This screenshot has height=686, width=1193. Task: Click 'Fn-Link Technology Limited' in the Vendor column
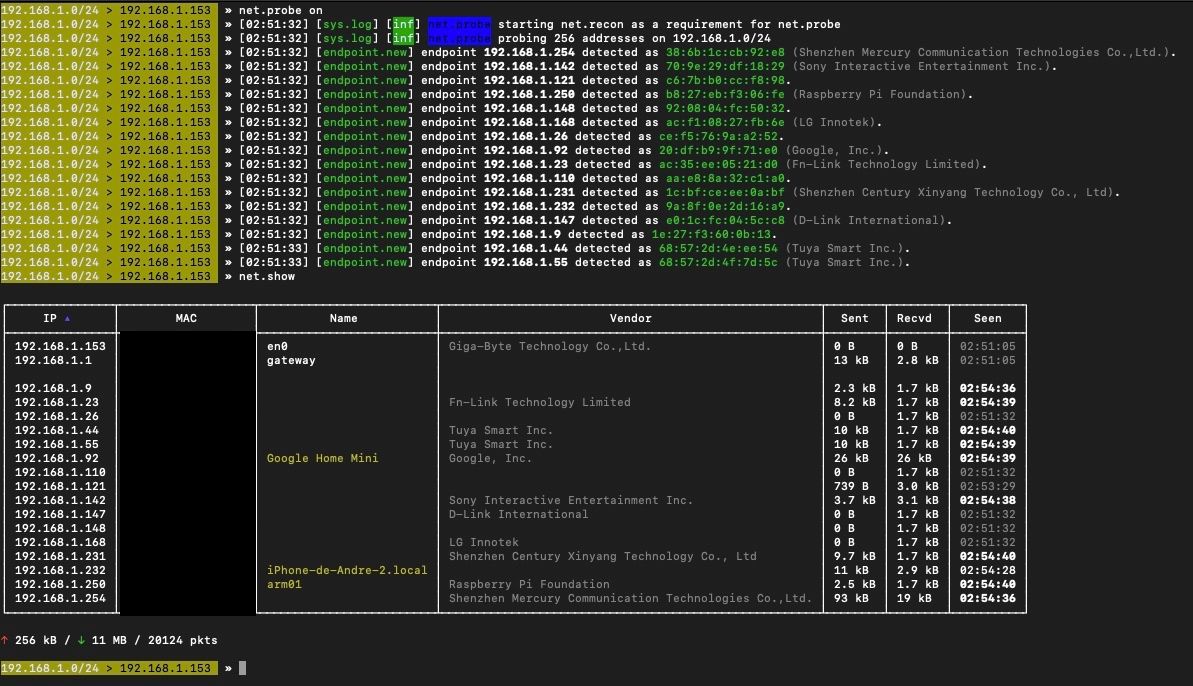(539, 402)
